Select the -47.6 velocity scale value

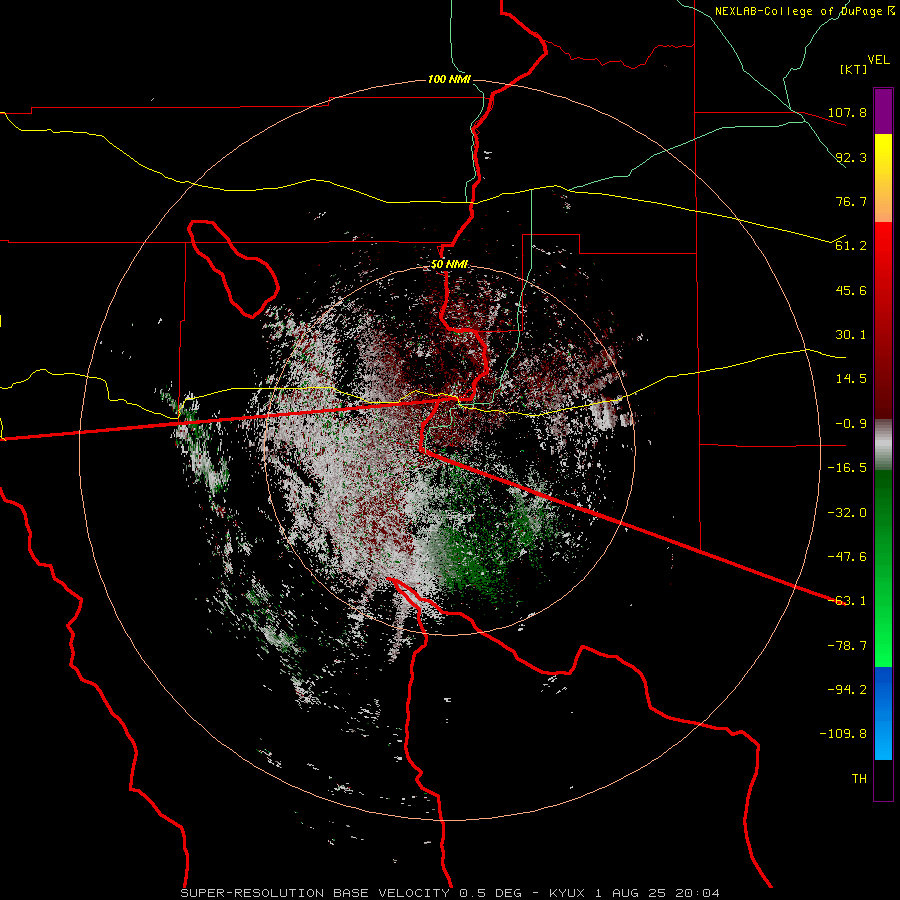click(x=847, y=557)
